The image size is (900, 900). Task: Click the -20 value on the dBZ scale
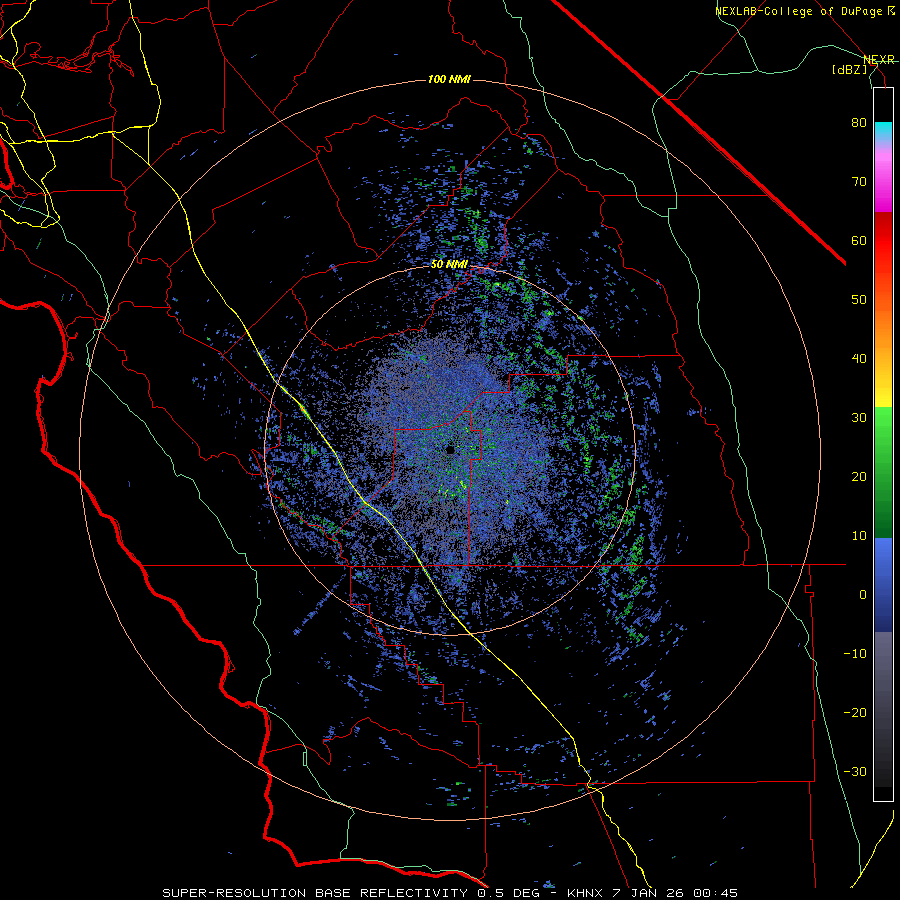tap(855, 713)
